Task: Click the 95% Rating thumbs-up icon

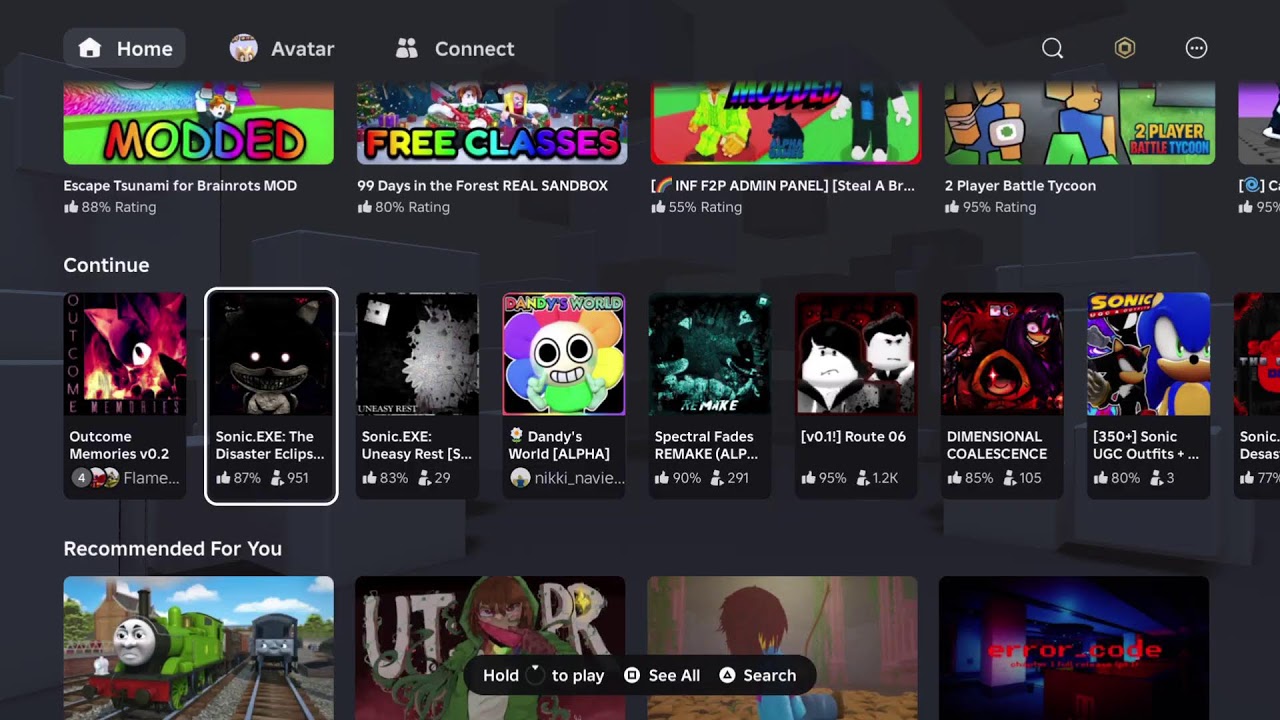Action: (952, 207)
